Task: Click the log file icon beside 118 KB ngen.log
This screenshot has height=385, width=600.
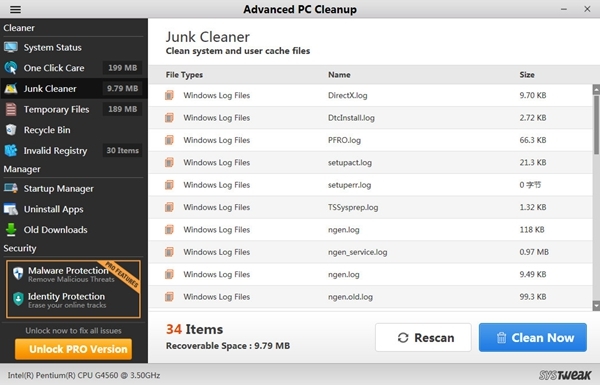Action: 169,230
